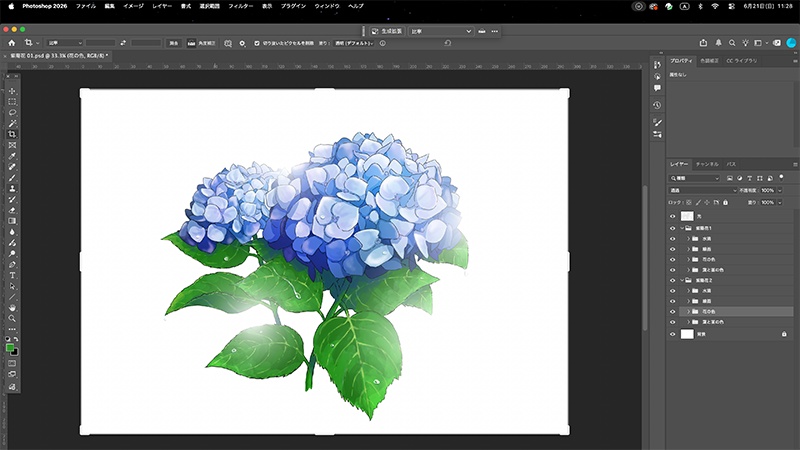Click the green foreground color swatch
This screenshot has height=450, width=800.
(10, 348)
